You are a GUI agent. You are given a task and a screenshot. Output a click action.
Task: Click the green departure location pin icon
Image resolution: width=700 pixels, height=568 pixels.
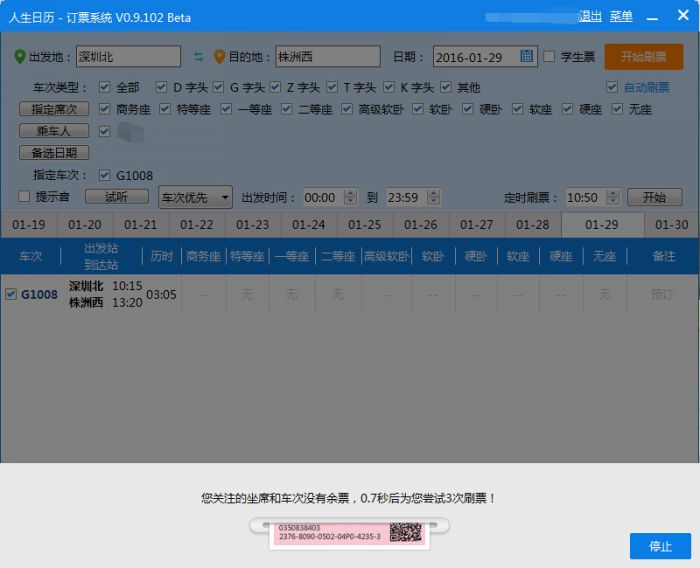20,57
